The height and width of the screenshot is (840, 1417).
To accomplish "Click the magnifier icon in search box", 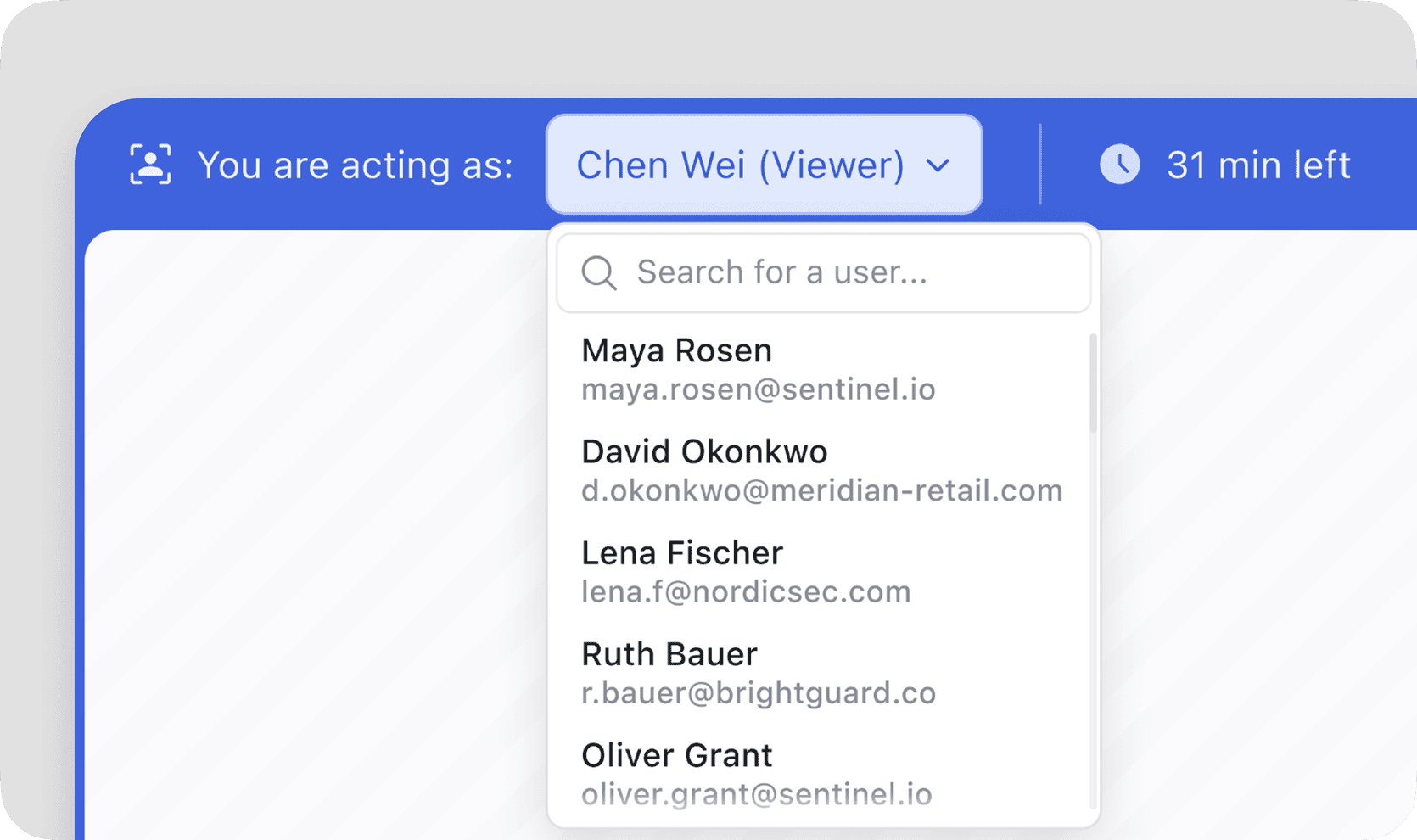I will 599,273.
